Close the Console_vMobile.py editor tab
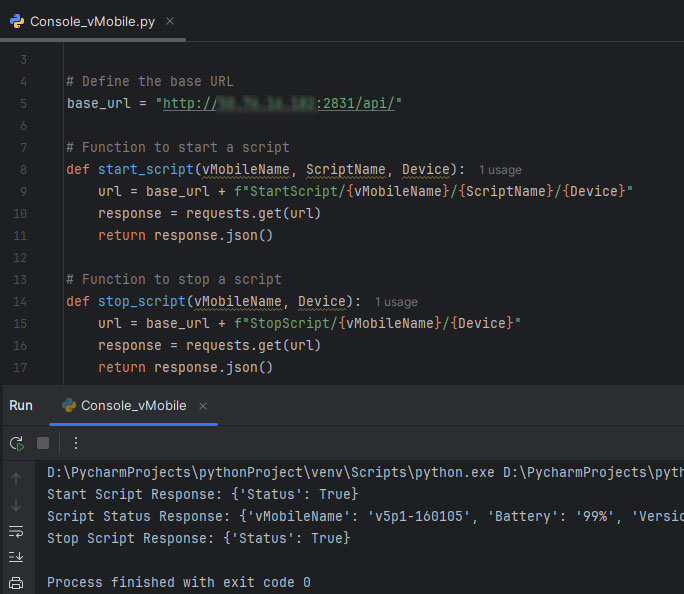 click(x=170, y=21)
